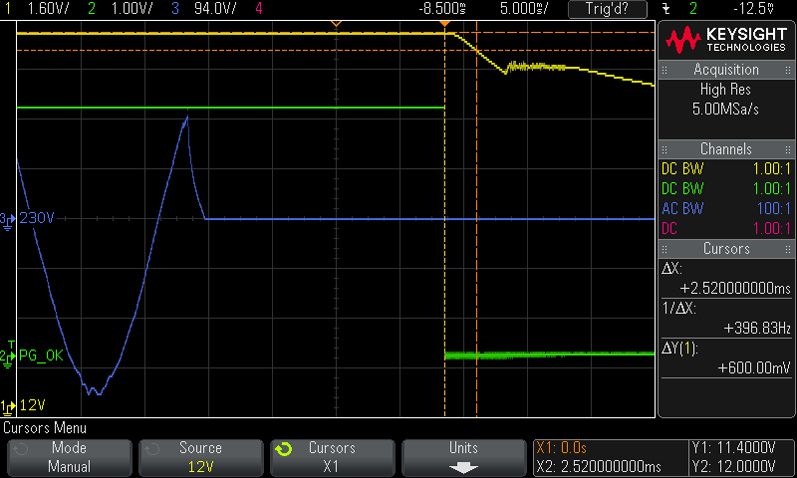Click the channel 4 indicator in top bar

[x=259, y=8]
